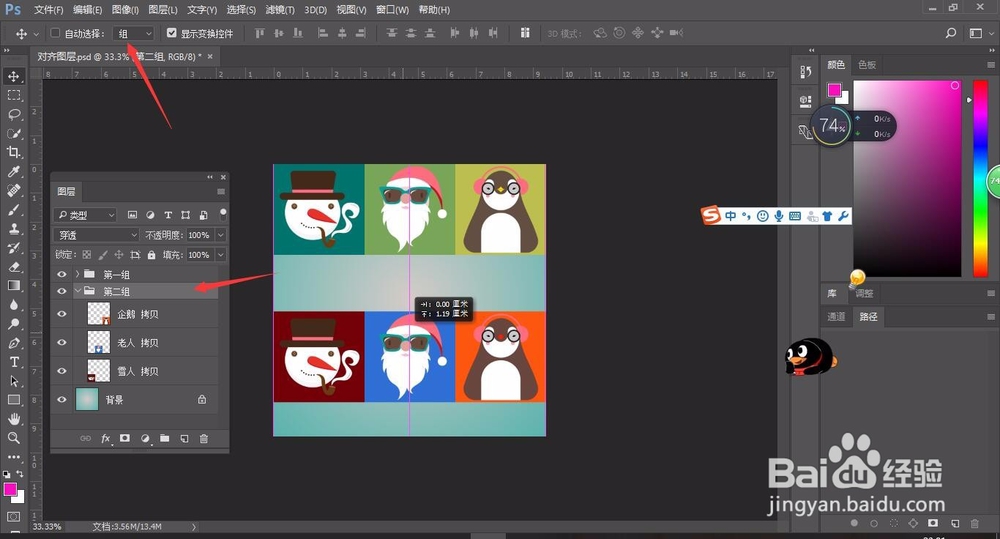The width and height of the screenshot is (1000, 539).
Task: Uncheck the 显示变换控件 checkbox
Action: click(172, 33)
